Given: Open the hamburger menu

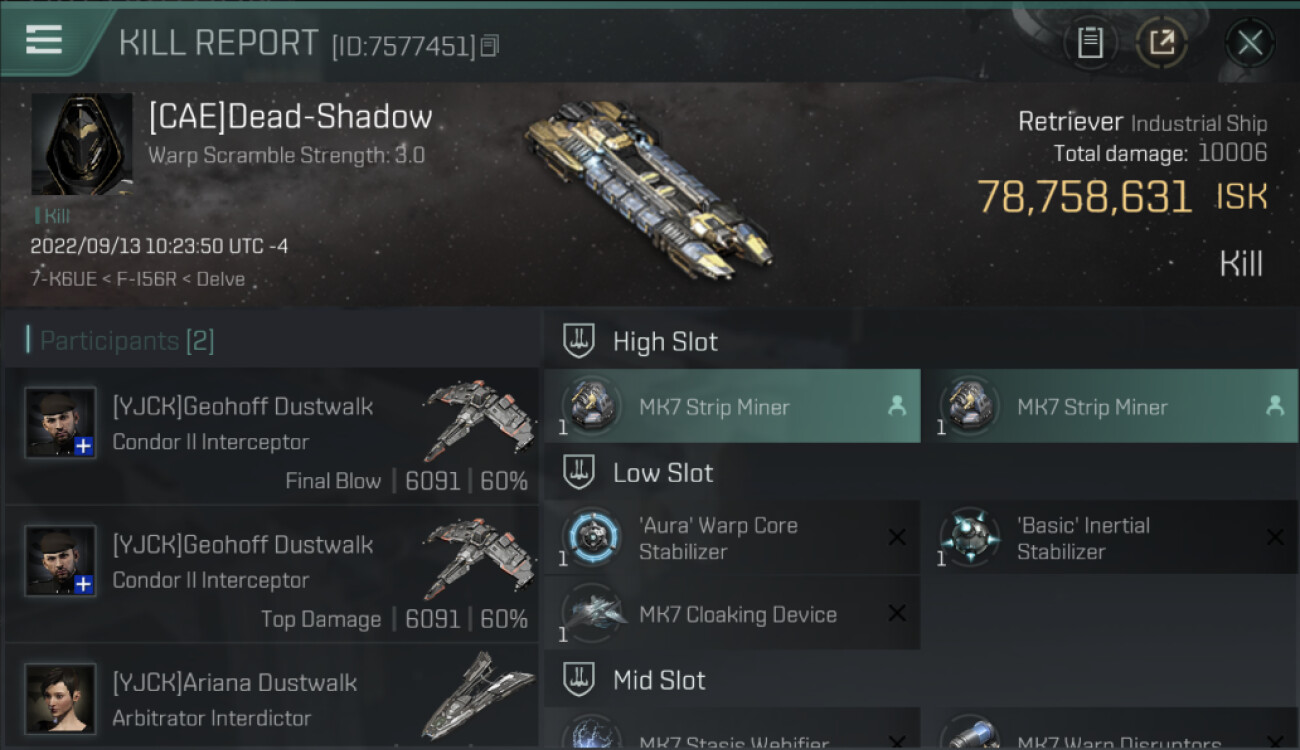Looking at the screenshot, I should pyautogui.click(x=43, y=41).
